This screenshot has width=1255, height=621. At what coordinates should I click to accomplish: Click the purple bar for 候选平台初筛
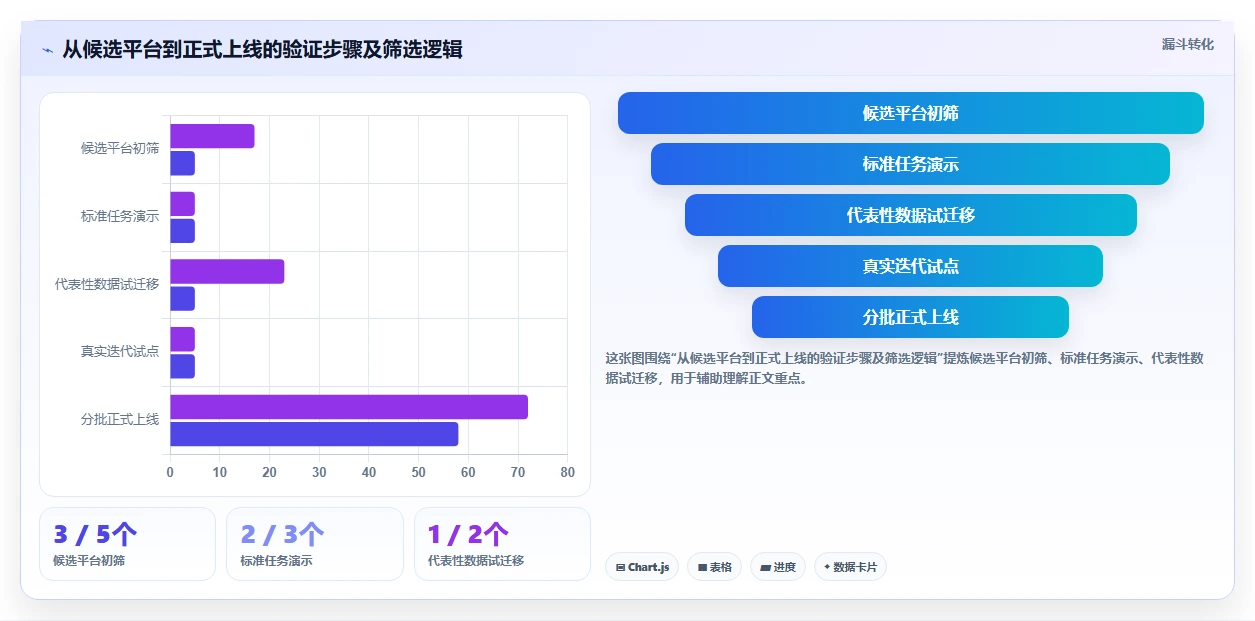tap(212, 136)
